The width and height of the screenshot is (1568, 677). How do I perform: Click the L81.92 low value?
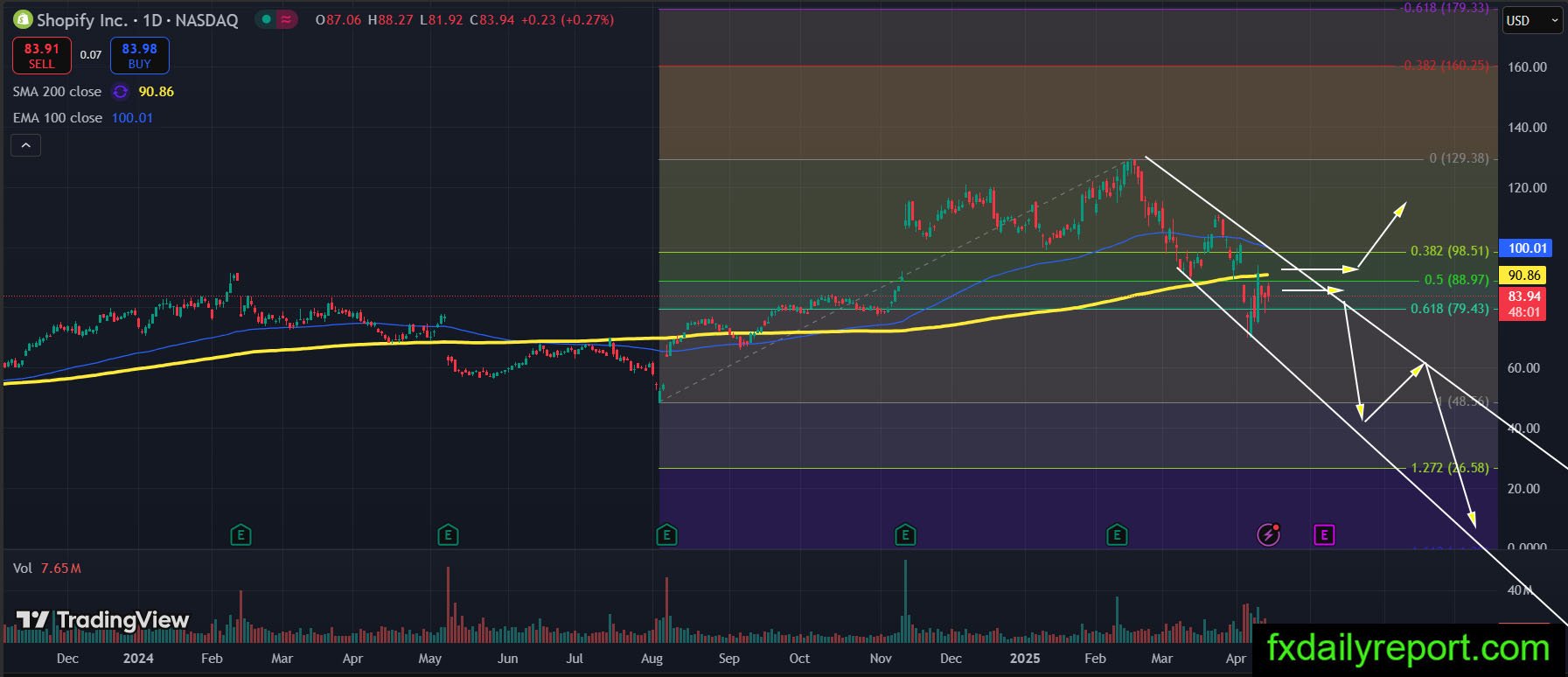pyautogui.click(x=442, y=20)
